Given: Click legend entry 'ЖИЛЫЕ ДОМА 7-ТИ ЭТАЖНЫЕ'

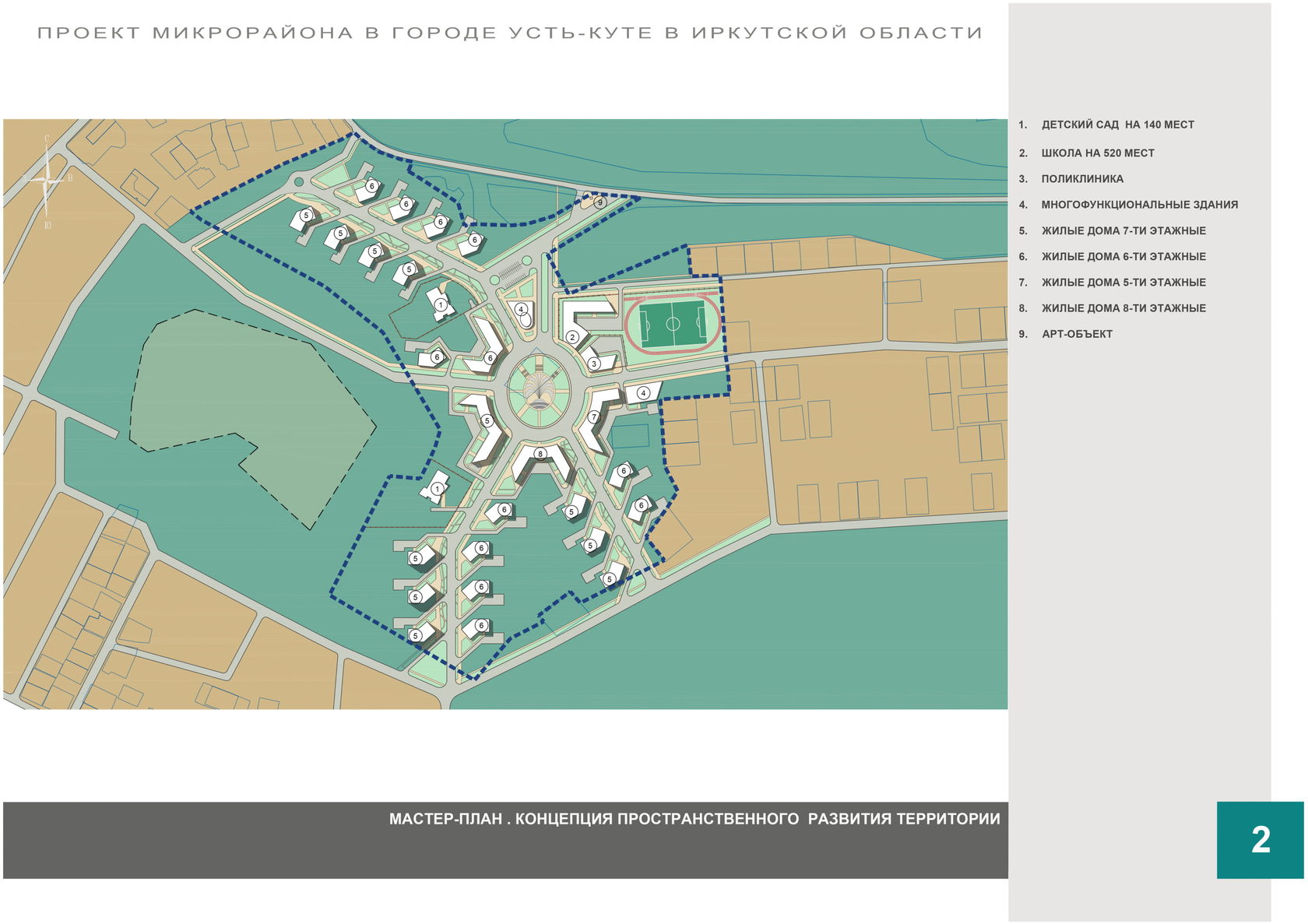Looking at the screenshot, I should pos(1123,230).
